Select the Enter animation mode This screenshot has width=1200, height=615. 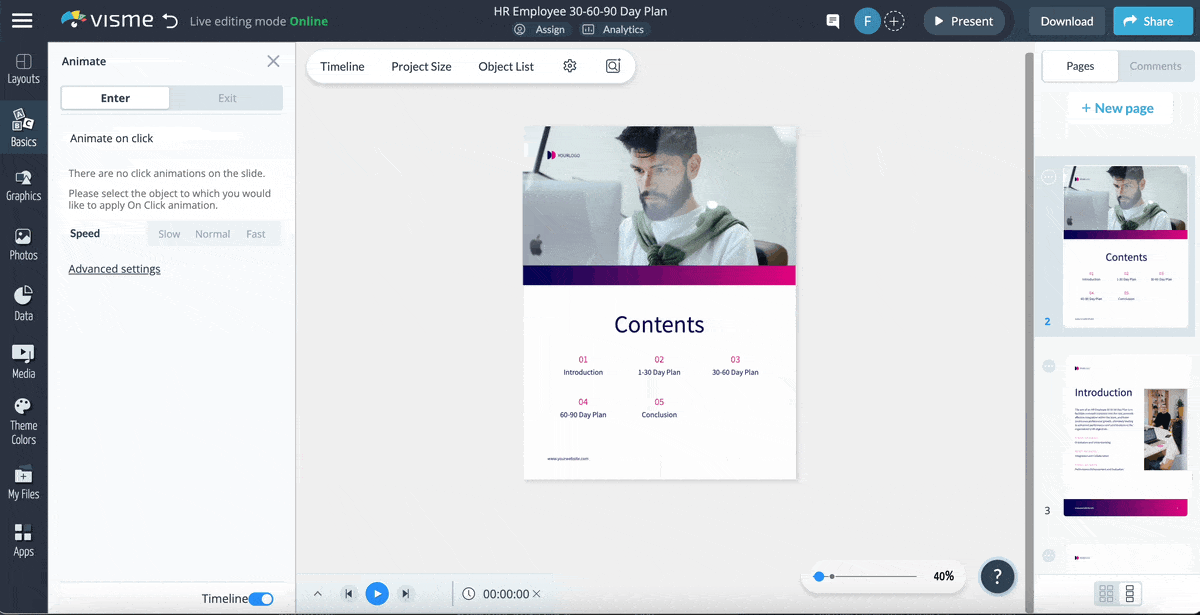pos(115,97)
